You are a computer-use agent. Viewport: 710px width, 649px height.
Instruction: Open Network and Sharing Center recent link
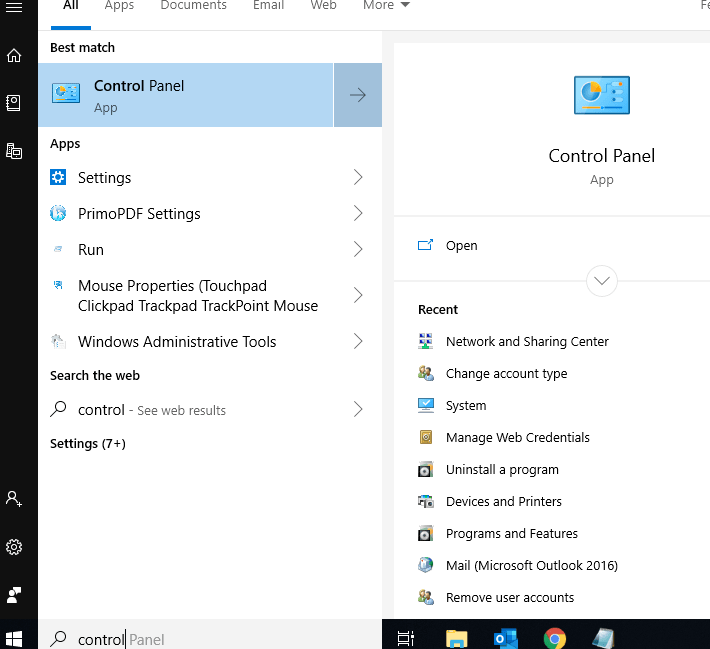point(527,341)
